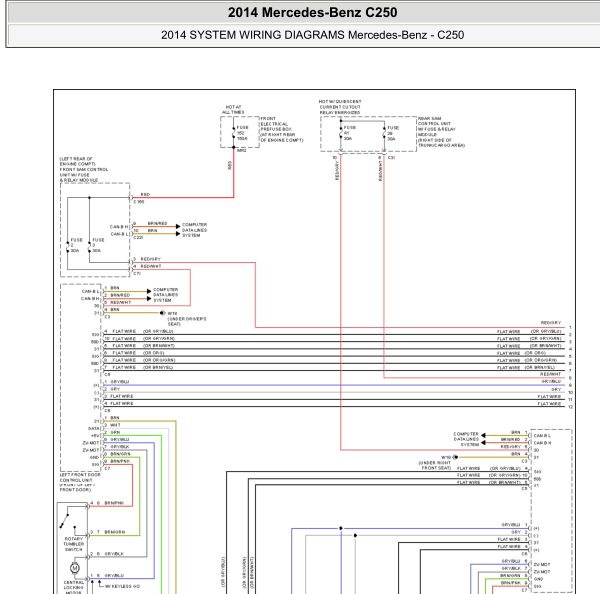Select the FUSE 3 30A symbol
Image resolution: width=600 pixels, height=594 pixels.
pos(90,245)
